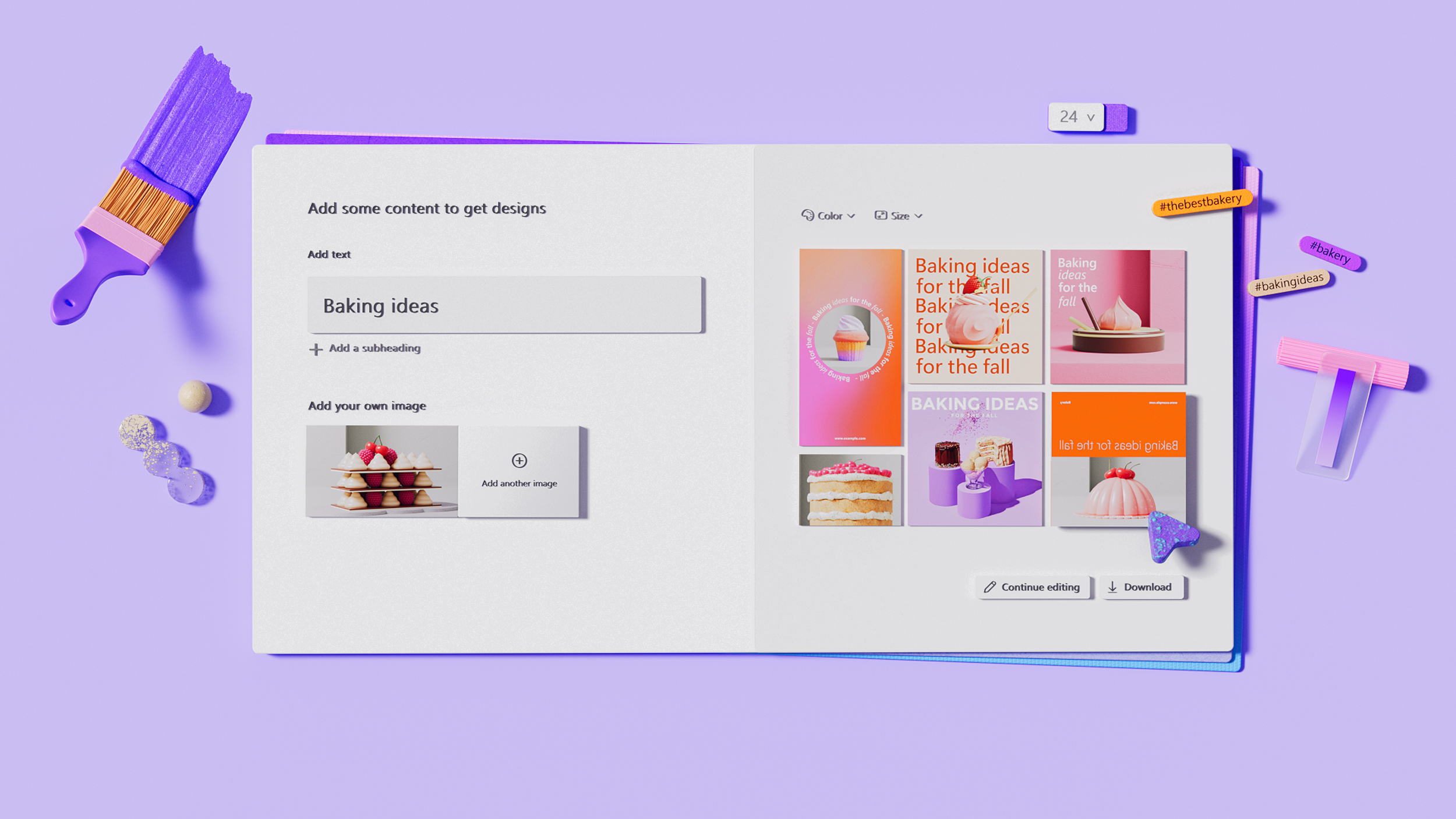Expand the Color dropdown chevron
Screen dimensions: 1456x819
[x=851, y=216]
